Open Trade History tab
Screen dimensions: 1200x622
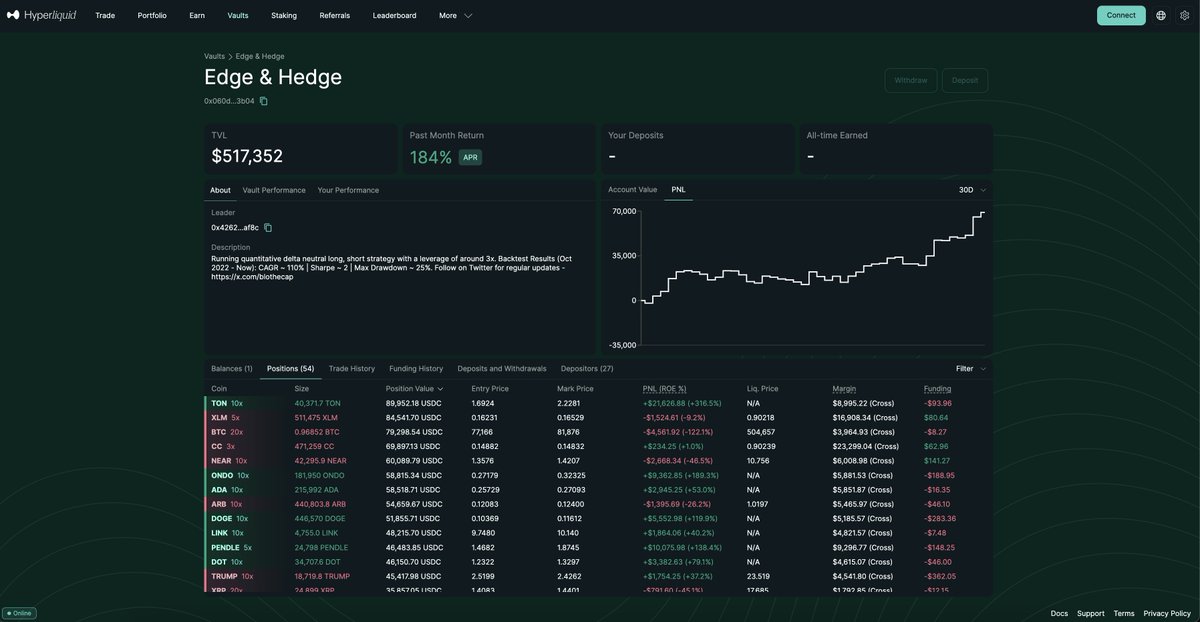(x=352, y=369)
